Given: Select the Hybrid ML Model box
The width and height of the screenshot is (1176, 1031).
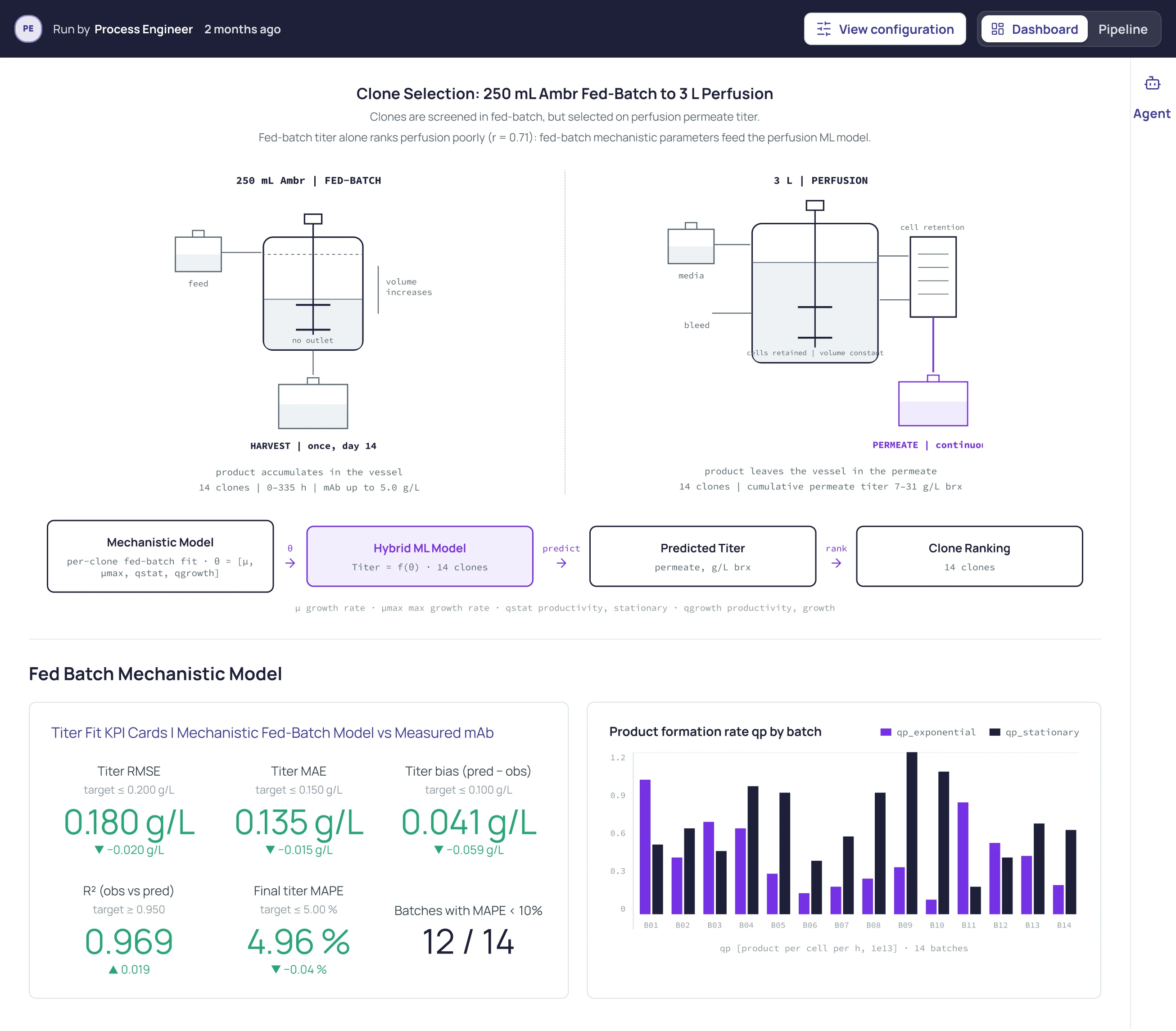Looking at the screenshot, I should click(420, 556).
